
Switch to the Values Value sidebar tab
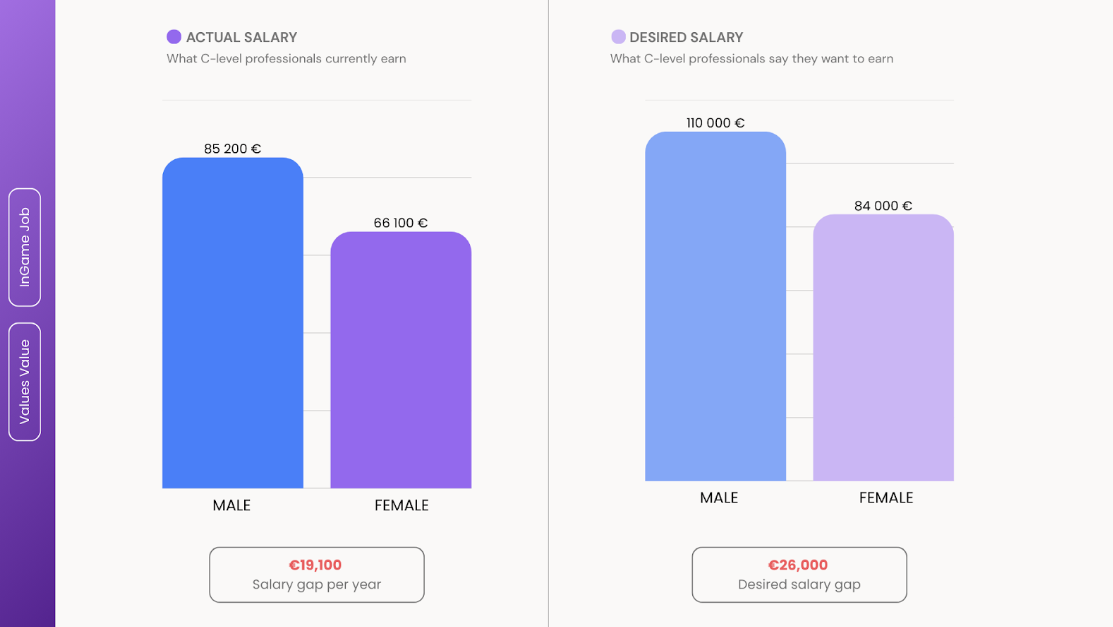(x=25, y=381)
